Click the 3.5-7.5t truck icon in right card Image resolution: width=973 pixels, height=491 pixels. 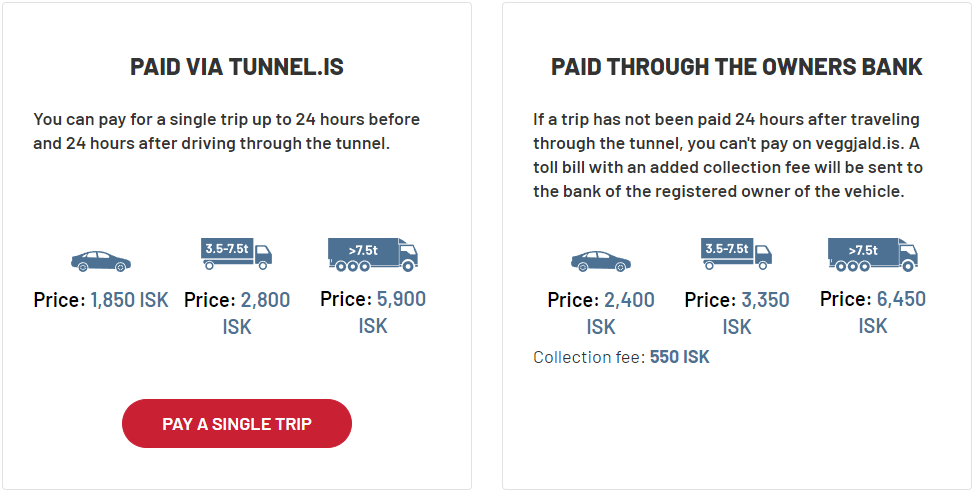tap(737, 254)
